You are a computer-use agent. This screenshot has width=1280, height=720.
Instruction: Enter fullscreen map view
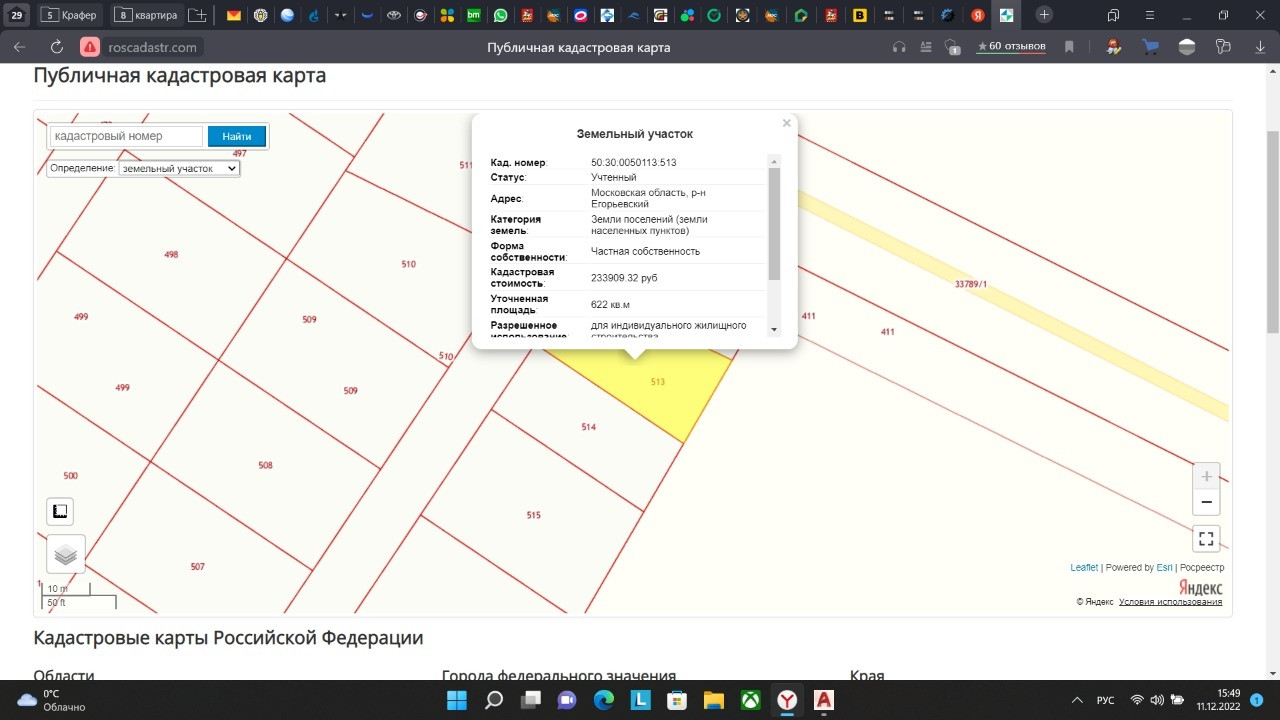(1206, 538)
